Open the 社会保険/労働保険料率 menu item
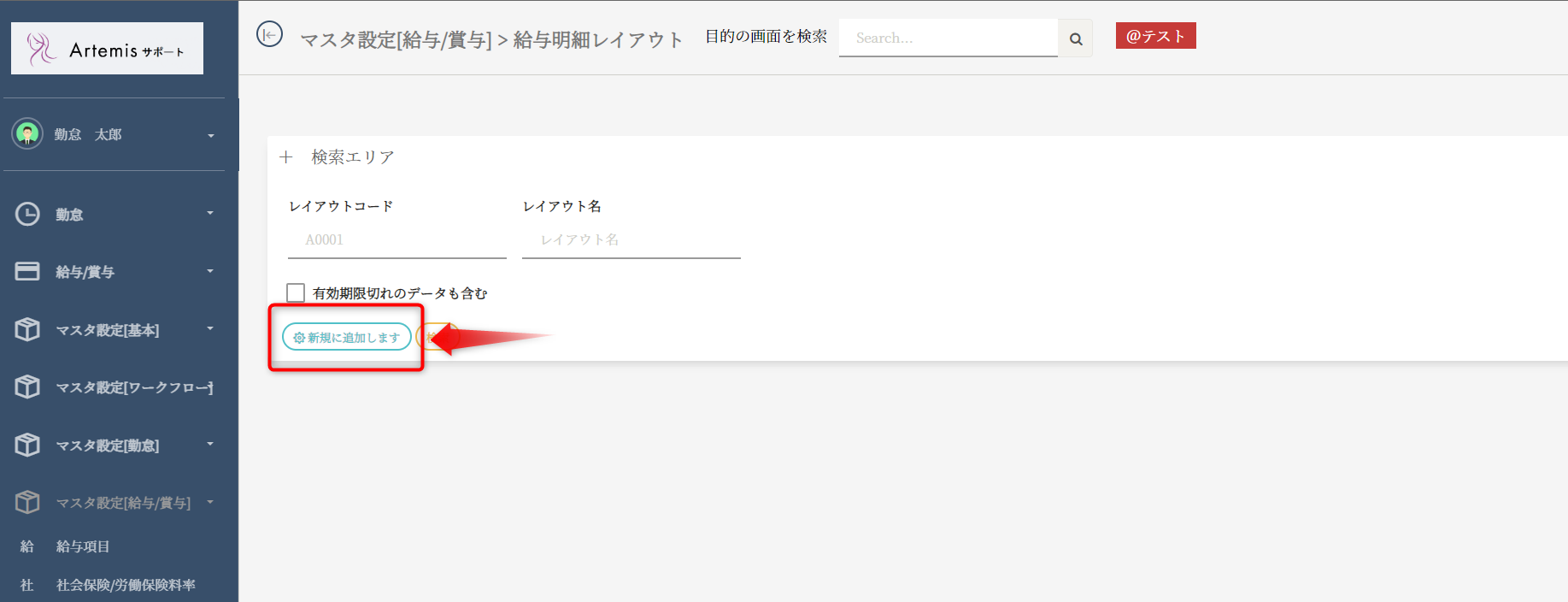The height and width of the screenshot is (602, 1568). [x=126, y=585]
